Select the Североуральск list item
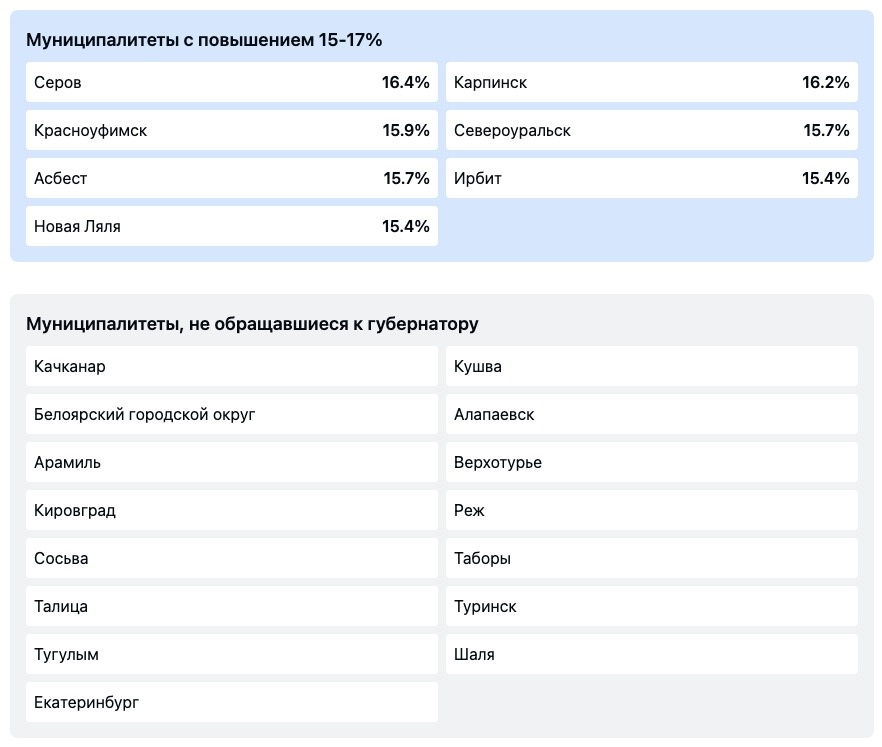882x747 pixels. pos(651,131)
